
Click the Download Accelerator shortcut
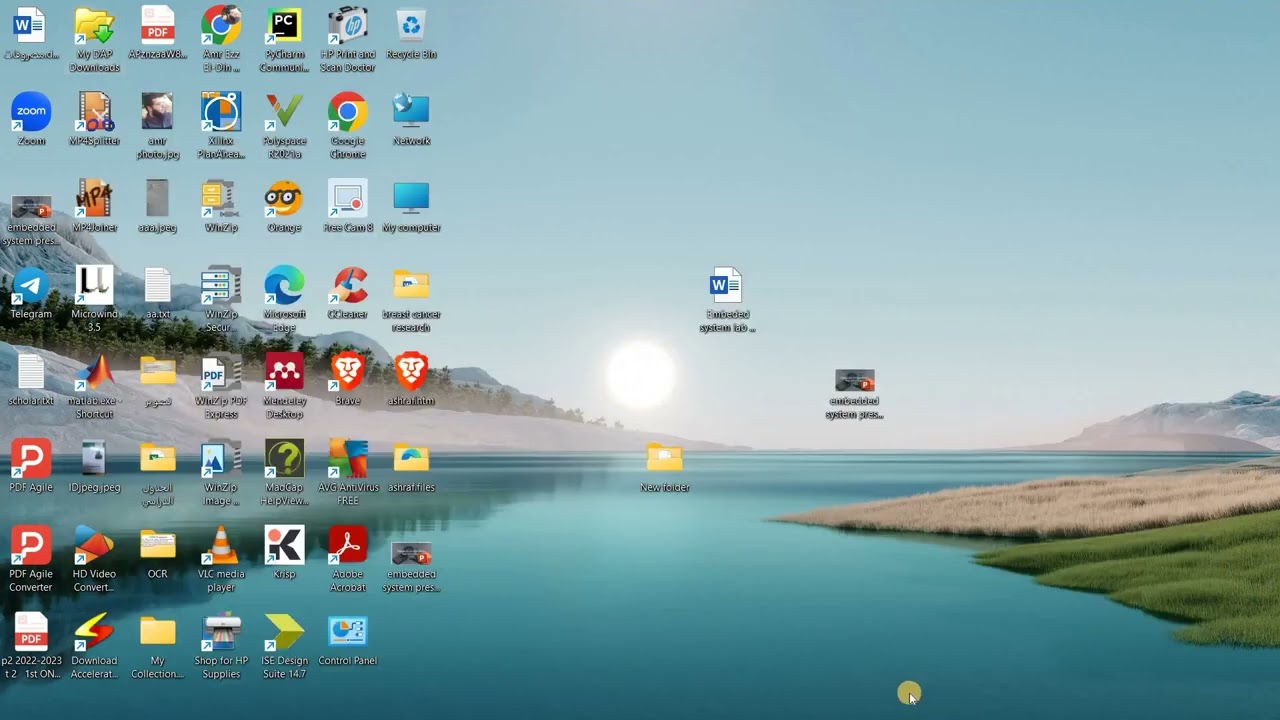point(94,647)
